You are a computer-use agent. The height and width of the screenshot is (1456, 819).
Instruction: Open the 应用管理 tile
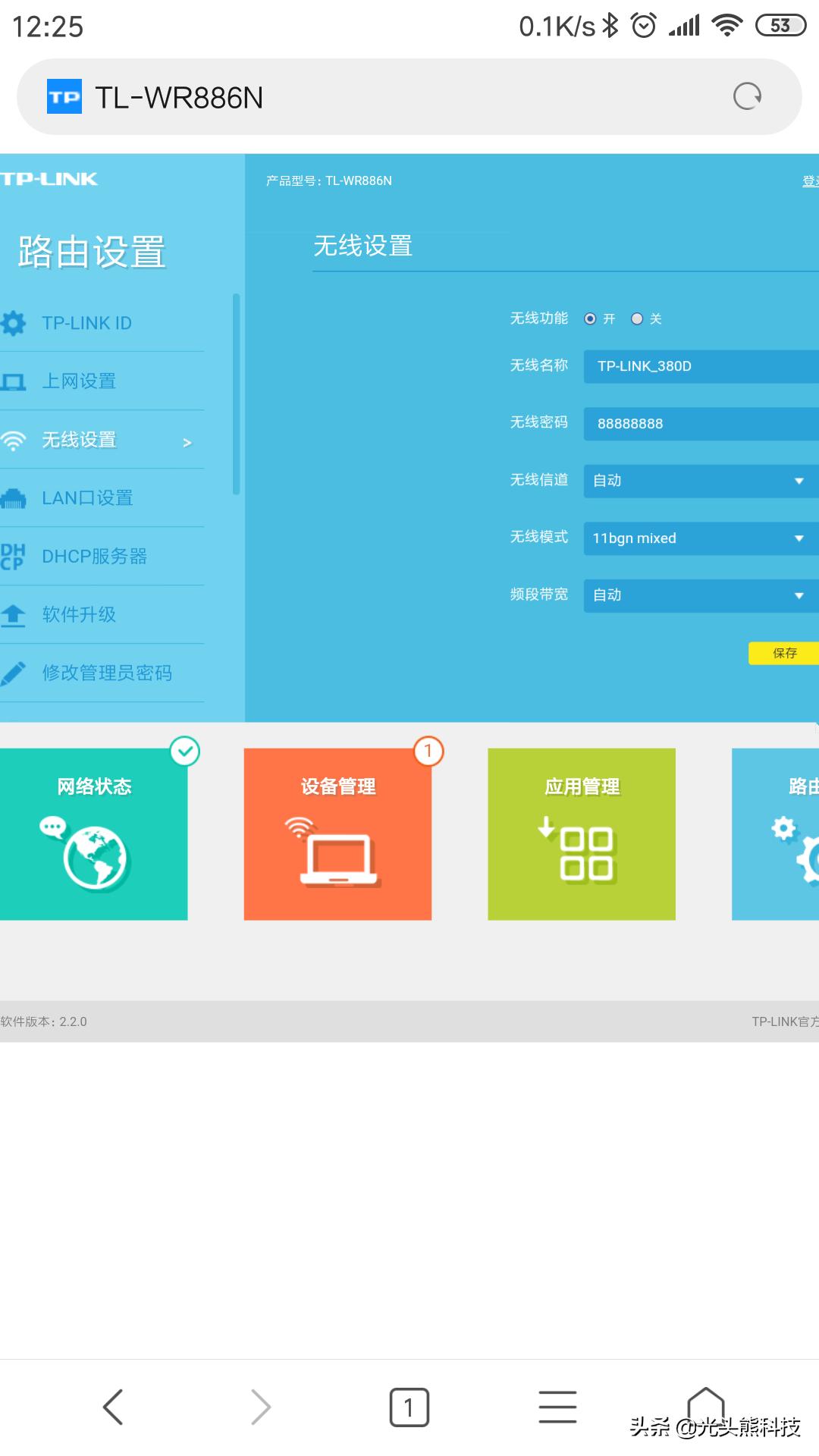pyautogui.click(x=582, y=834)
